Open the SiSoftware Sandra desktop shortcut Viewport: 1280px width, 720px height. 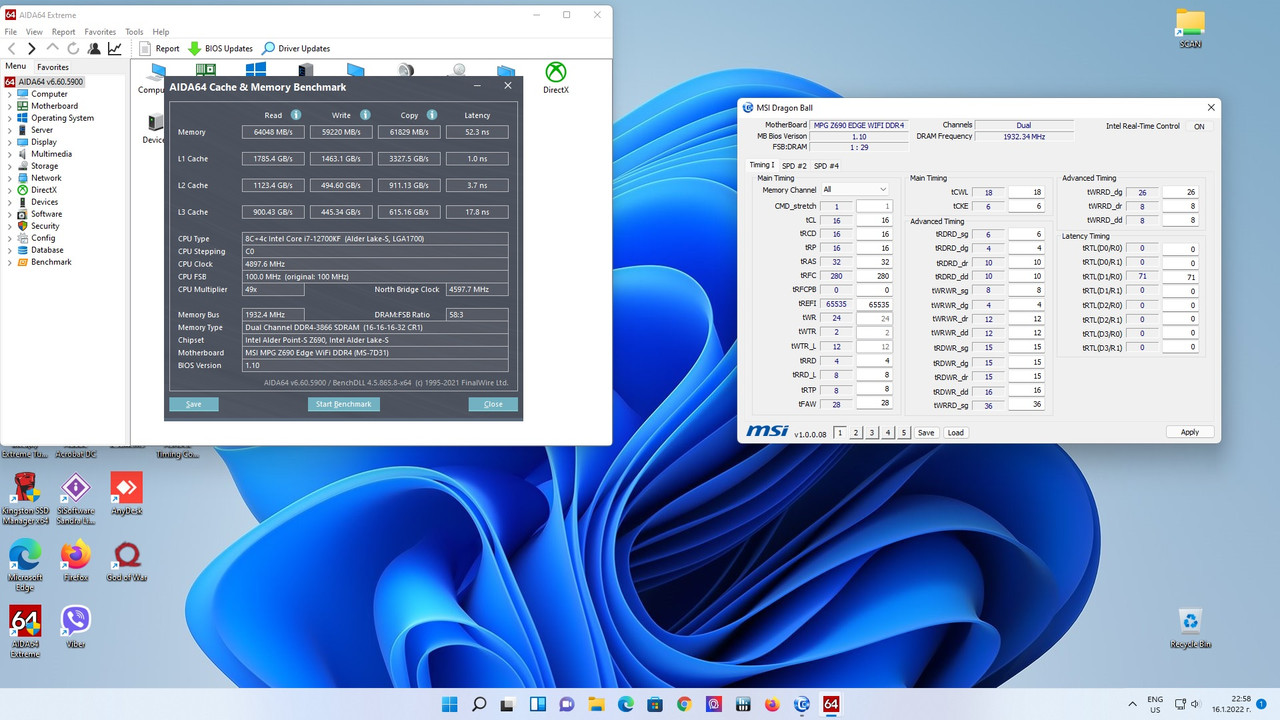(x=75, y=498)
